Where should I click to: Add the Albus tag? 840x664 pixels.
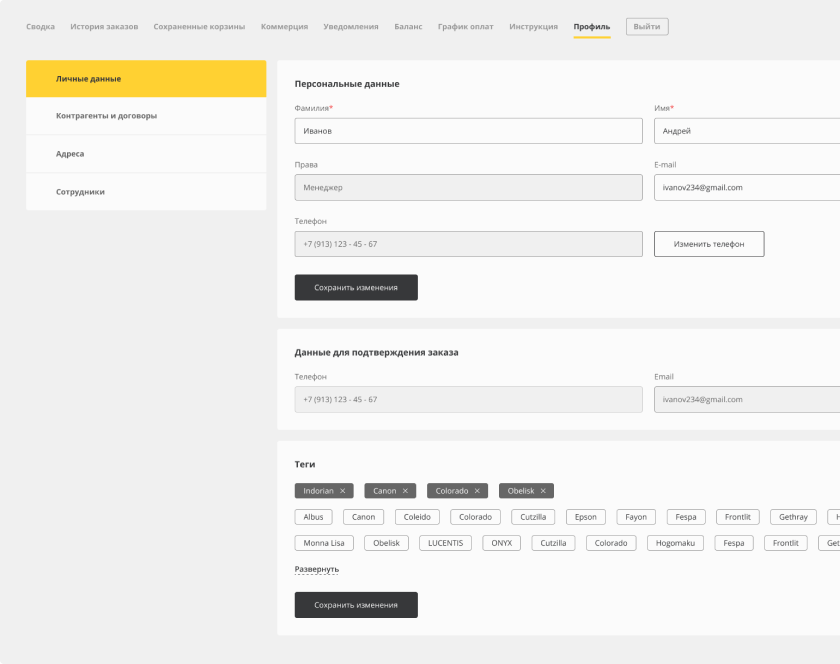click(x=313, y=517)
